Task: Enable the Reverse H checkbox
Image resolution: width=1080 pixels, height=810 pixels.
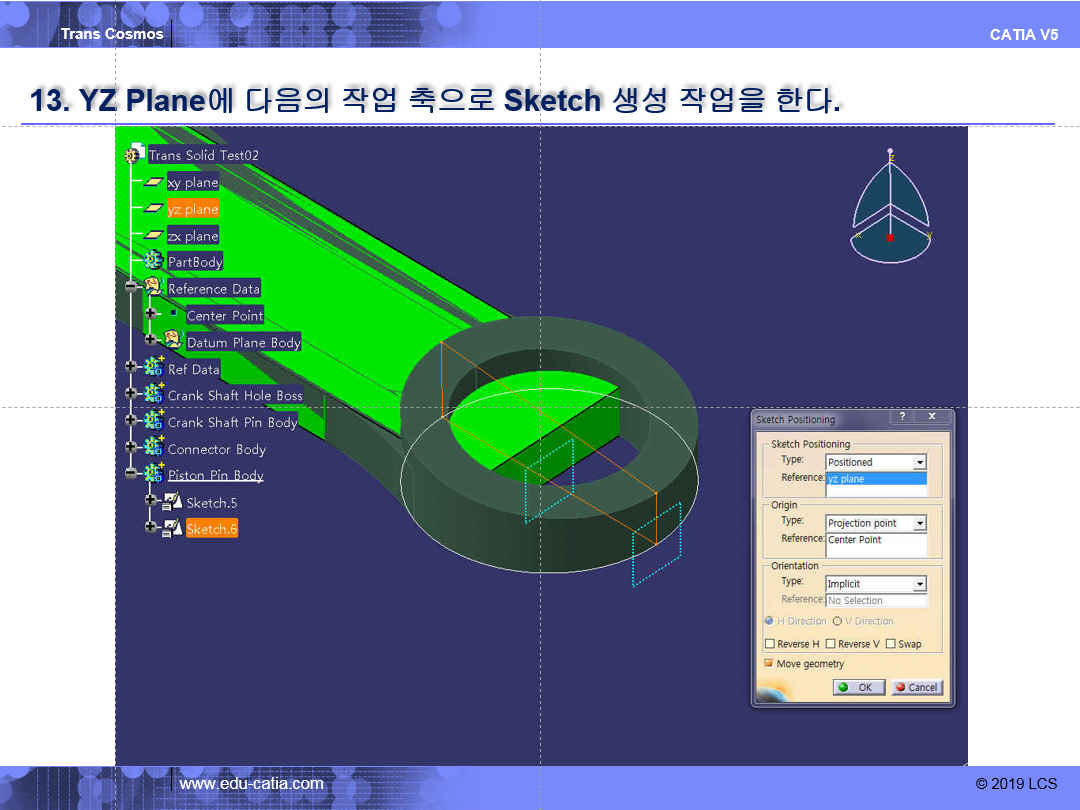Action: (770, 643)
